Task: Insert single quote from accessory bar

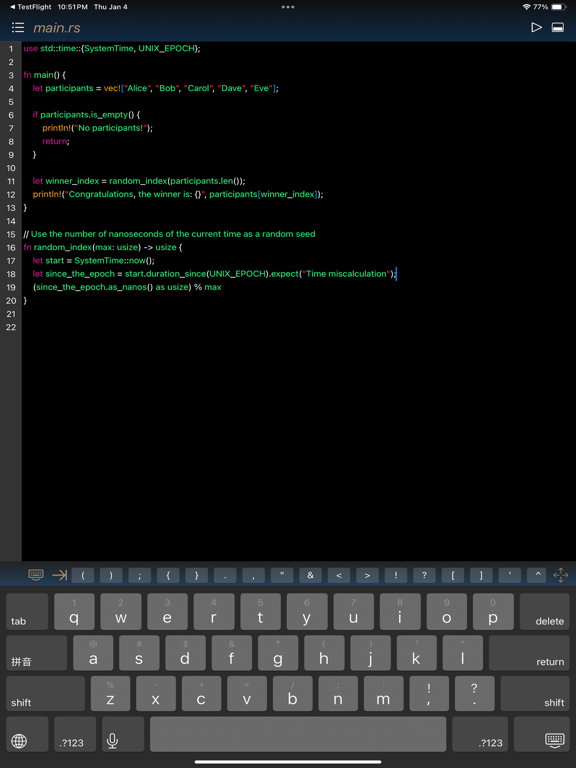Action: coord(509,576)
